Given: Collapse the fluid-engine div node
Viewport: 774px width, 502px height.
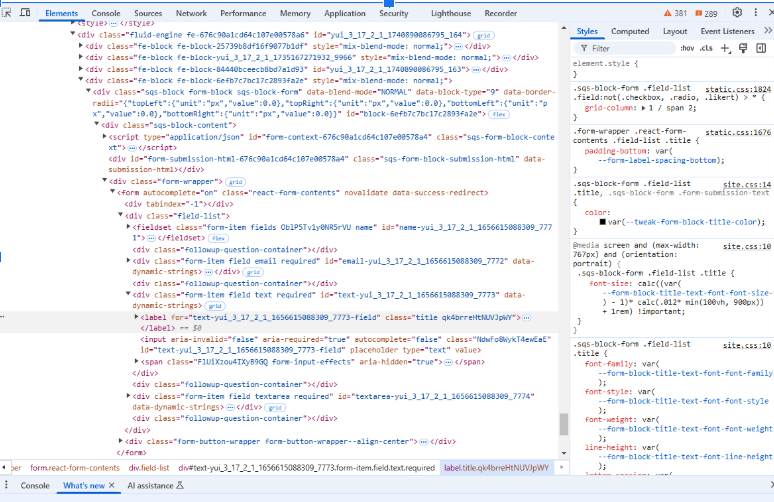Looking at the screenshot, I should [73, 34].
